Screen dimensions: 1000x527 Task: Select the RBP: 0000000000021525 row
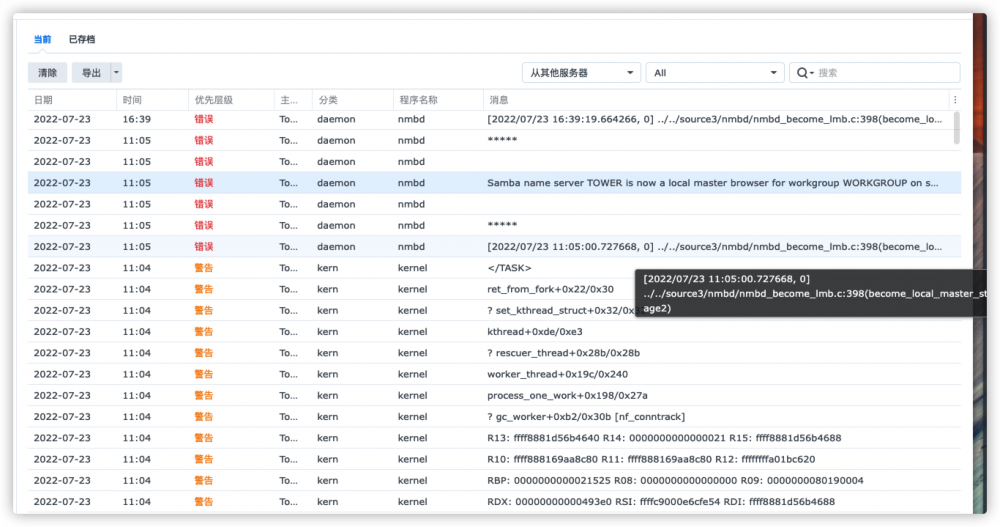coord(494,480)
